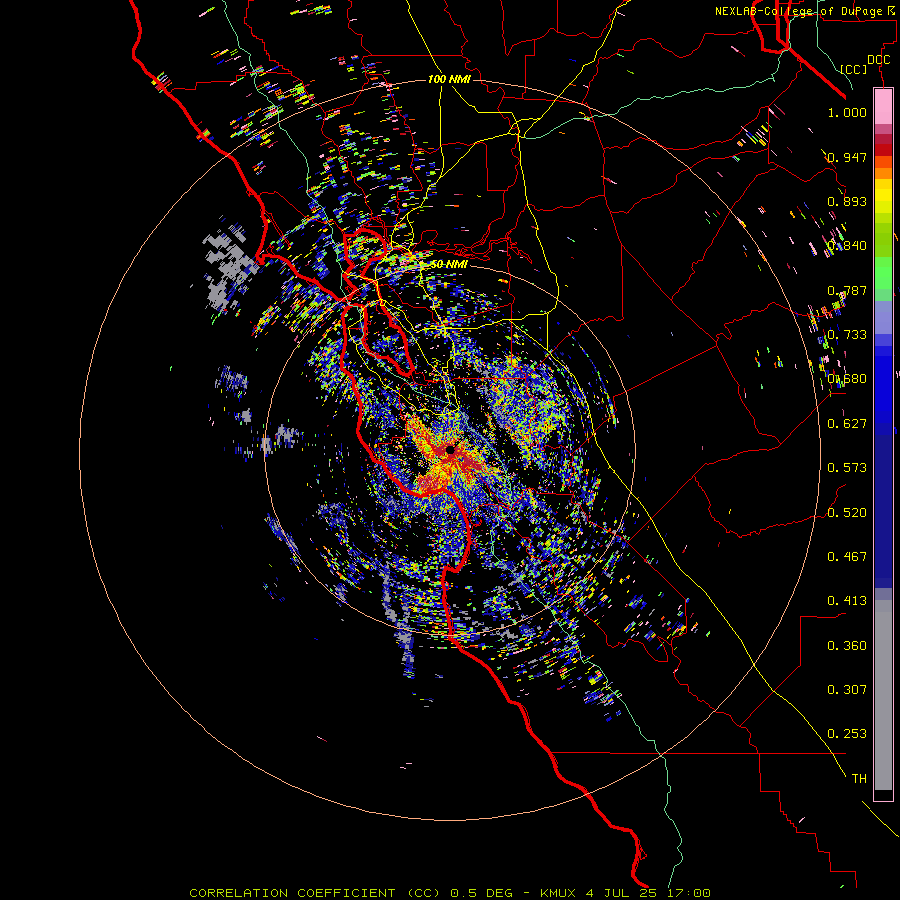
Task: Select the gray swatch on the color scale
Action: point(883,695)
